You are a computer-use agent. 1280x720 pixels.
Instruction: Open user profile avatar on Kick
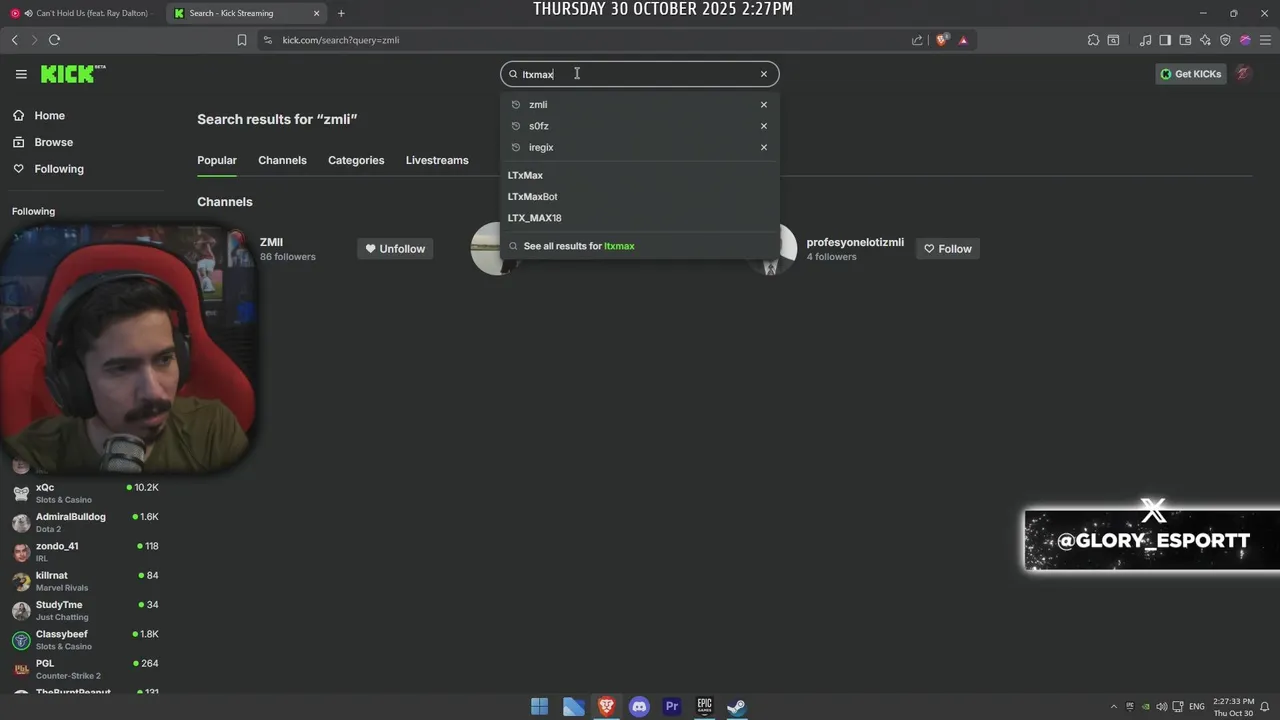[x=1243, y=73]
